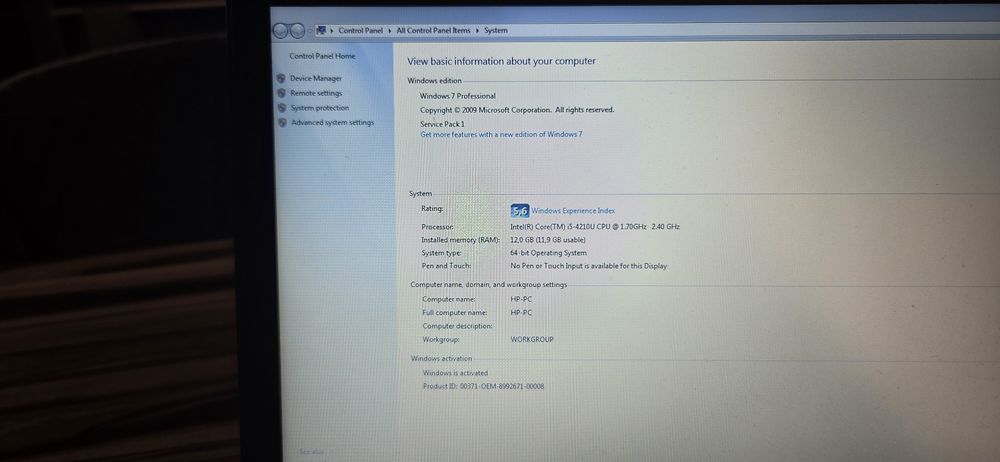The height and width of the screenshot is (462, 1000).
Task: Click HP-PC value next to Full computer name
Action: [521, 313]
